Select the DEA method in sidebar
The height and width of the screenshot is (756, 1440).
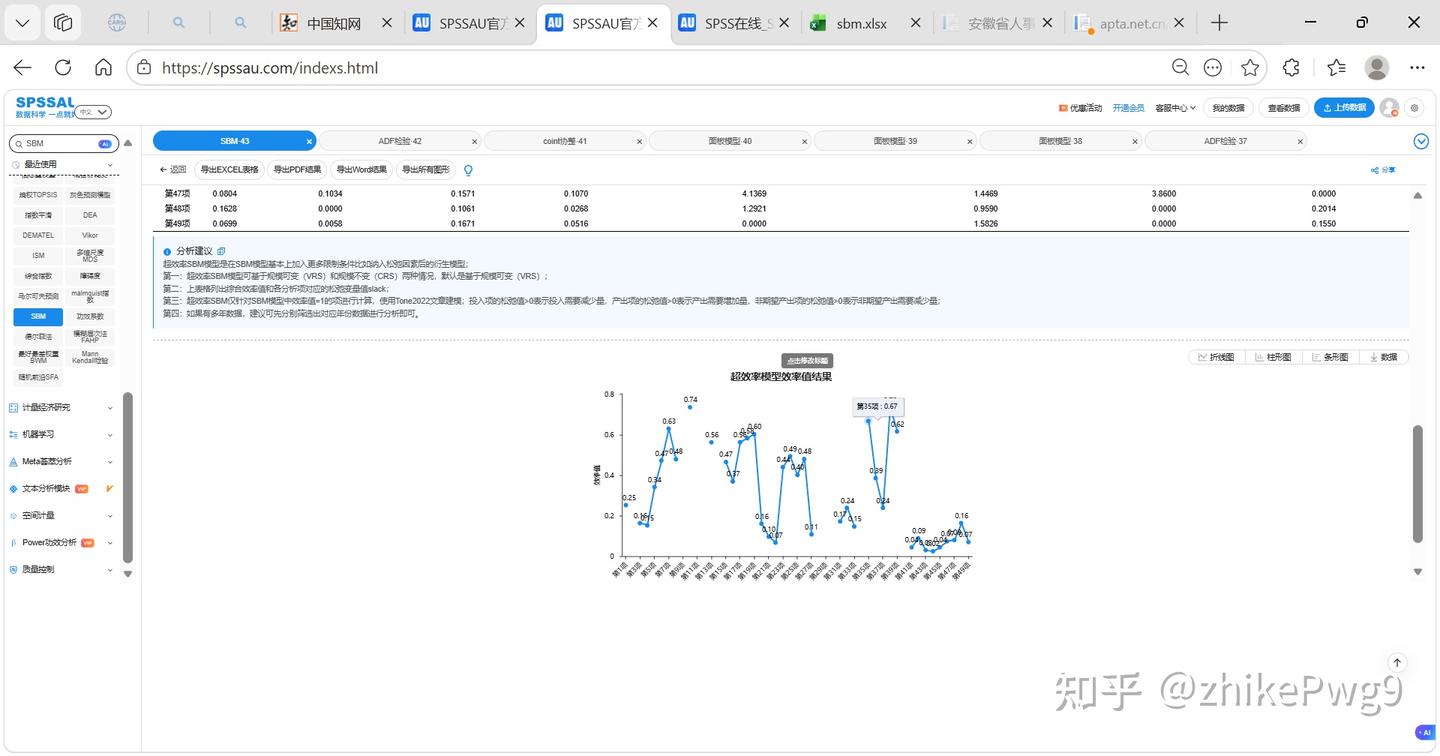tap(90, 215)
